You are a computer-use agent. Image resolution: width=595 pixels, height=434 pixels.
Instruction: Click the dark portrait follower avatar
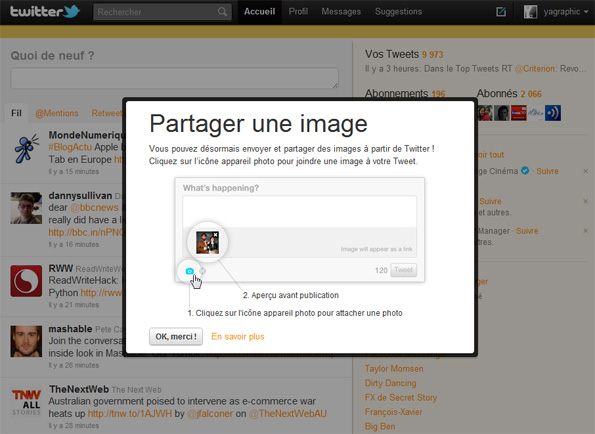[502, 113]
